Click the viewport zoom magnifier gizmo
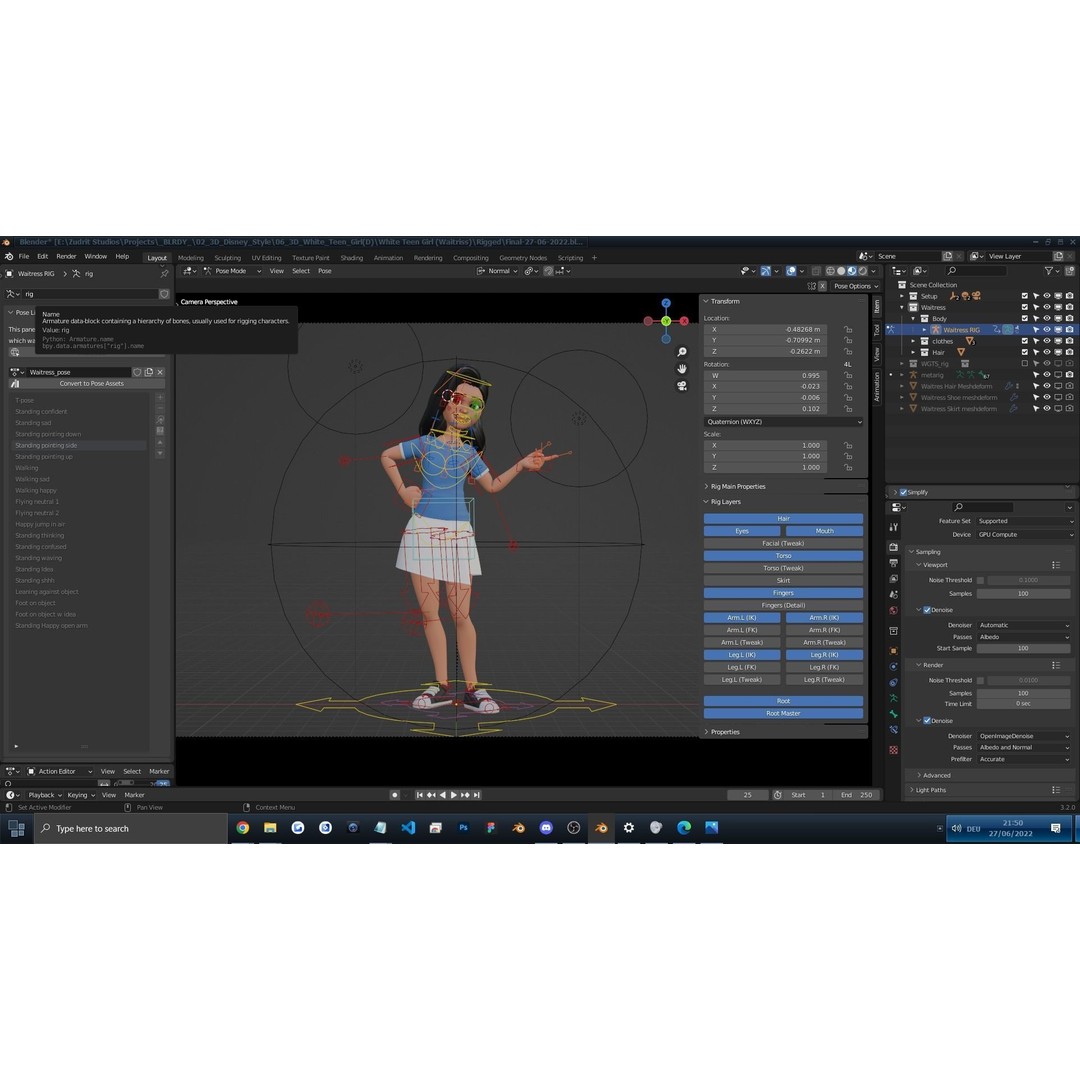Viewport: 1080px width, 1080px height. (x=682, y=352)
